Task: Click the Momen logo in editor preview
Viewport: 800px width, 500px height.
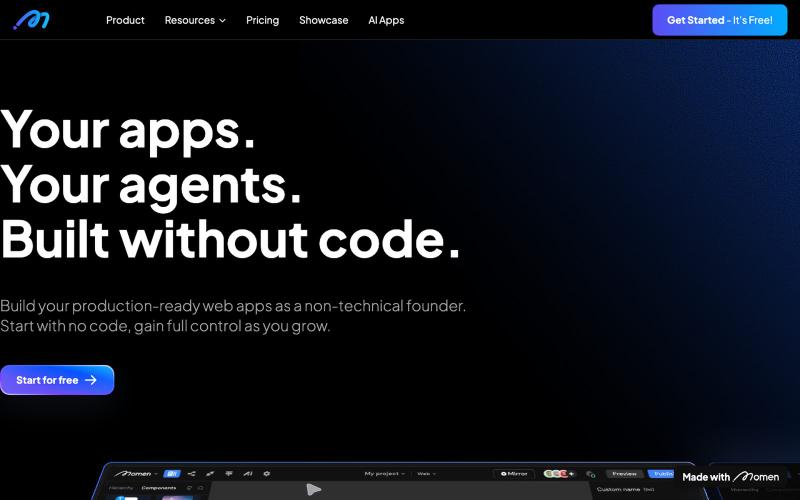Action: [132, 473]
